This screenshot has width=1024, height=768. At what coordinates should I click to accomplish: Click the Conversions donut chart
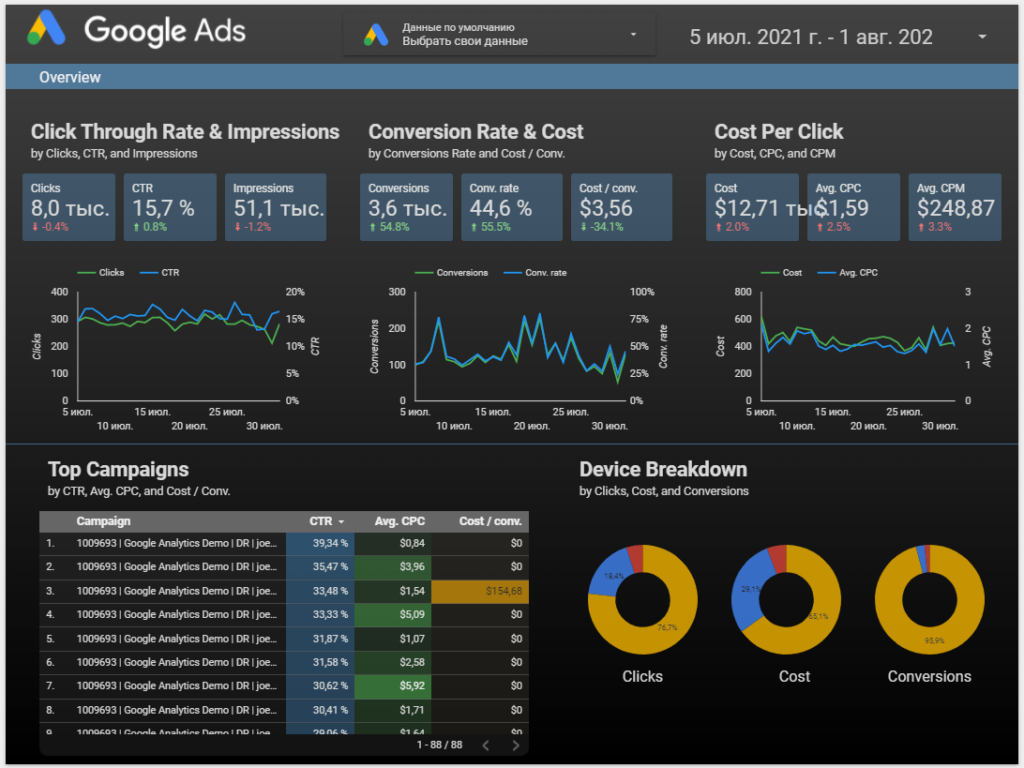coord(929,599)
